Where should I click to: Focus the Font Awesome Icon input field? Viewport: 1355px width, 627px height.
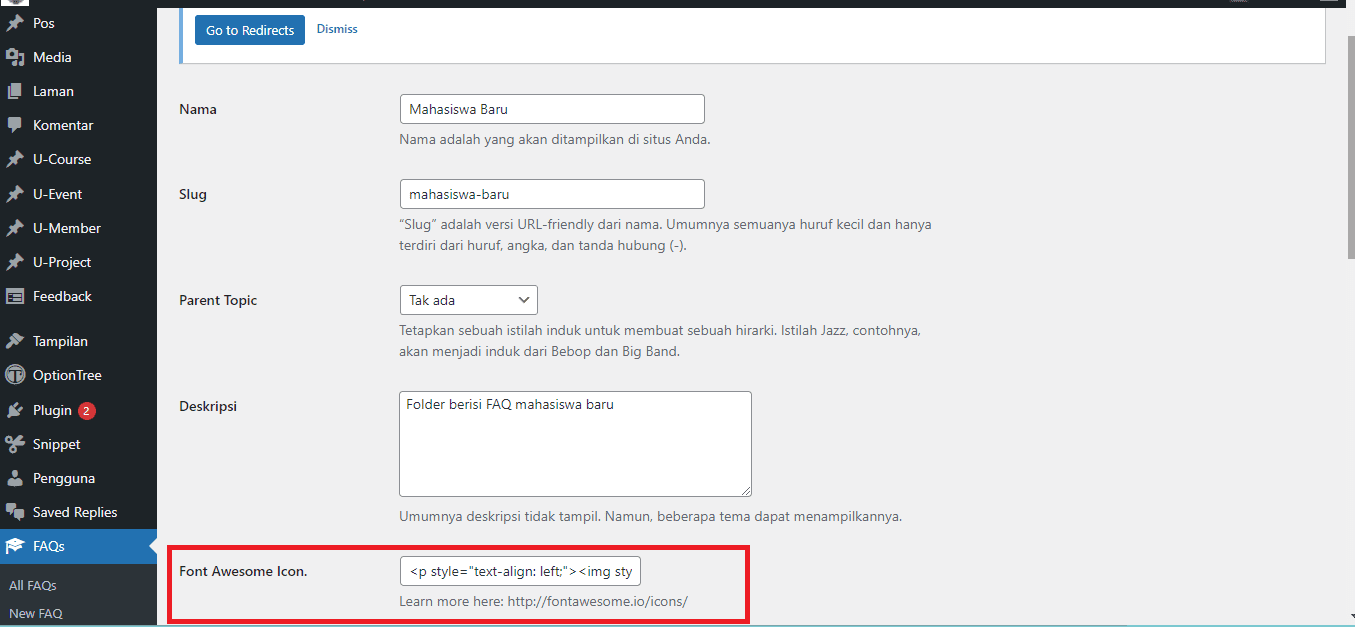point(520,572)
